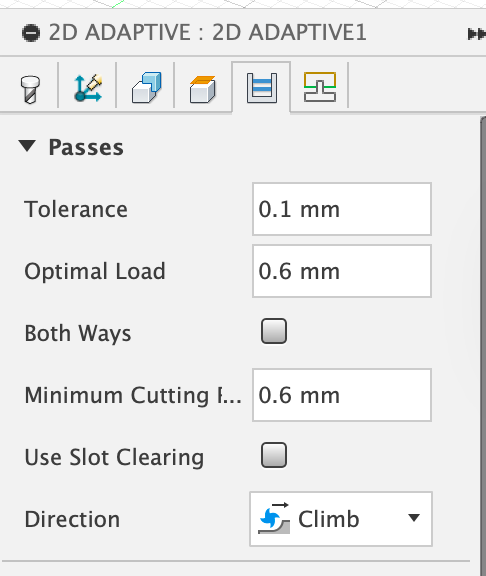The image size is (486, 576).
Task: Collapse the Passes section triangle
Action: [x=27, y=146]
